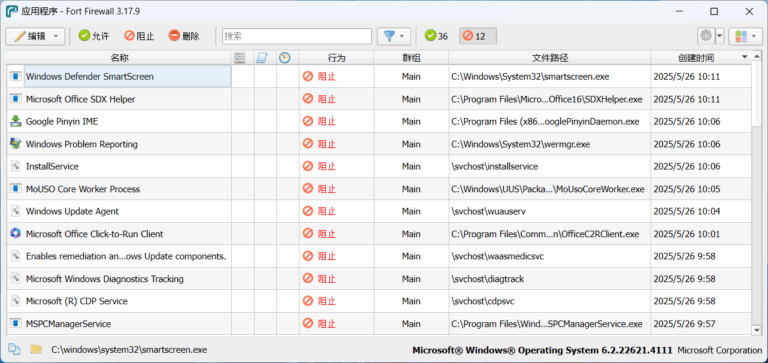Image resolution: width=768 pixels, height=363 pixels.
Task: Click the \svchost\cdpsvc path cell
Action: pyautogui.click(x=550, y=301)
